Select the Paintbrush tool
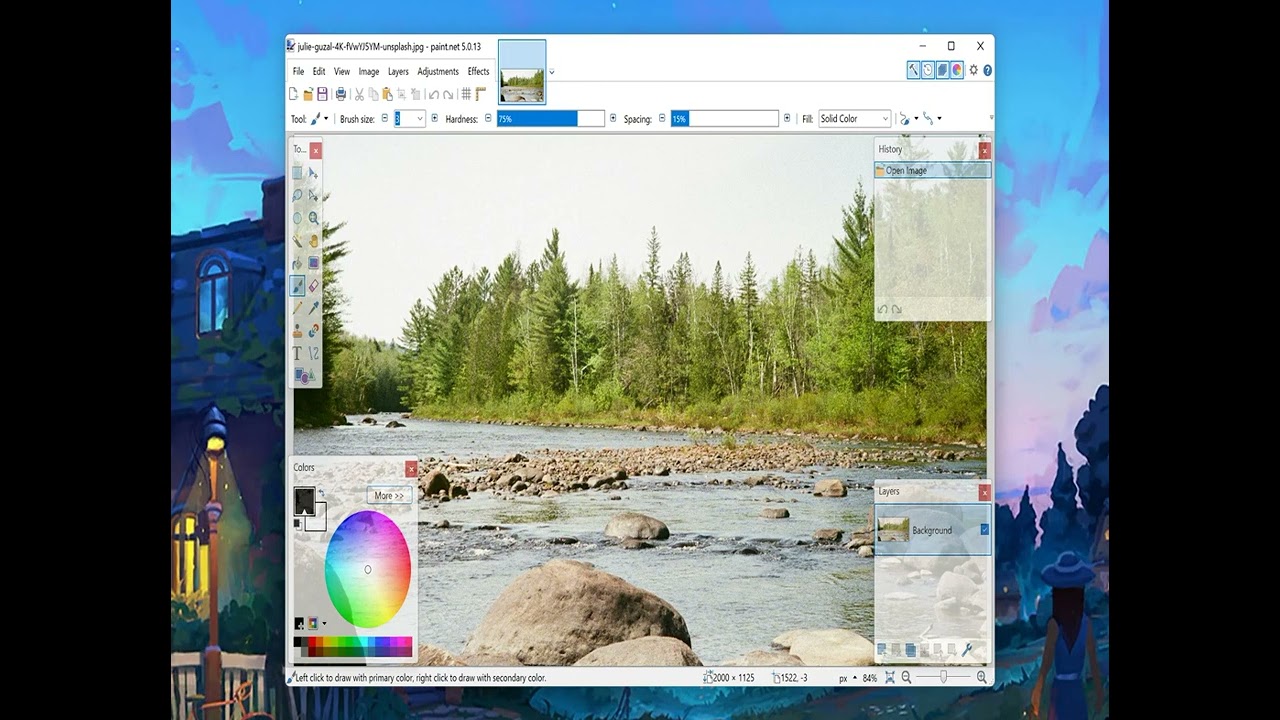This screenshot has height=720, width=1280. (297, 286)
